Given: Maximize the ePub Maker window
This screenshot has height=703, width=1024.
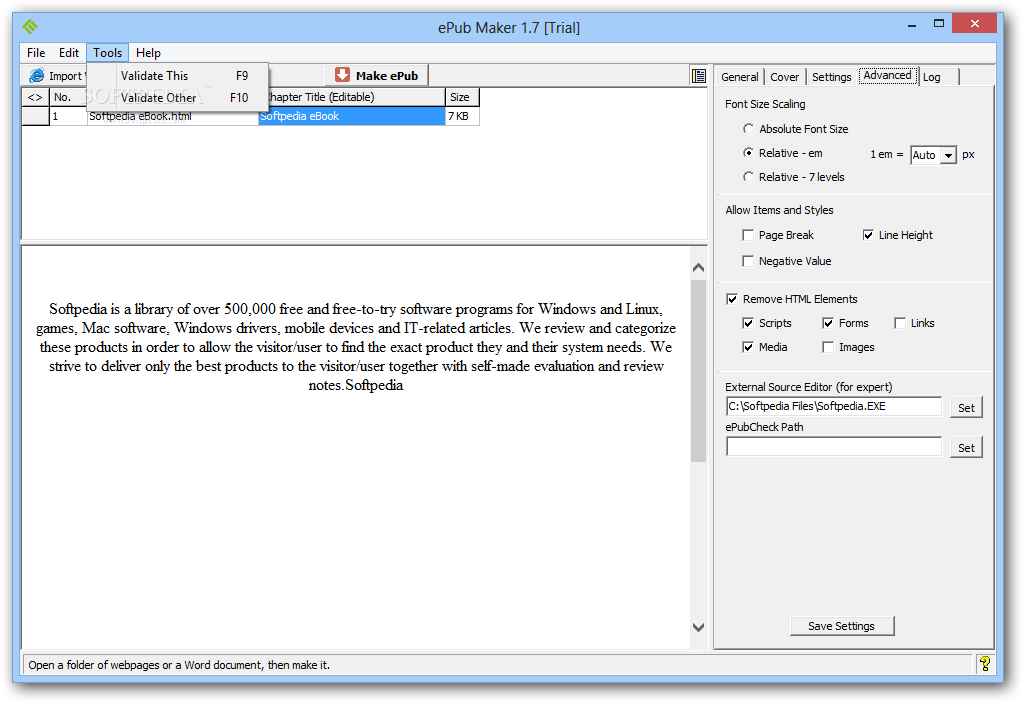Looking at the screenshot, I should click(938, 24).
